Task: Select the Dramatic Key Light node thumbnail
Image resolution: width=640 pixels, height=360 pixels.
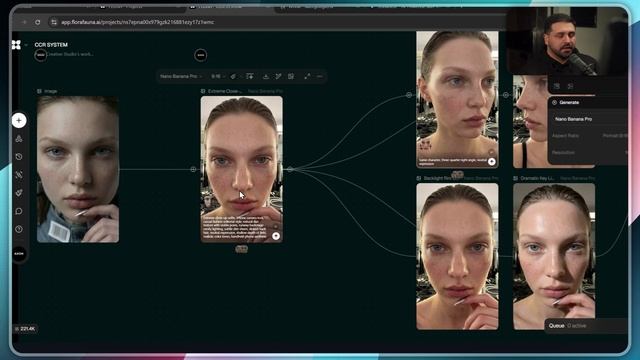Action: [554, 256]
